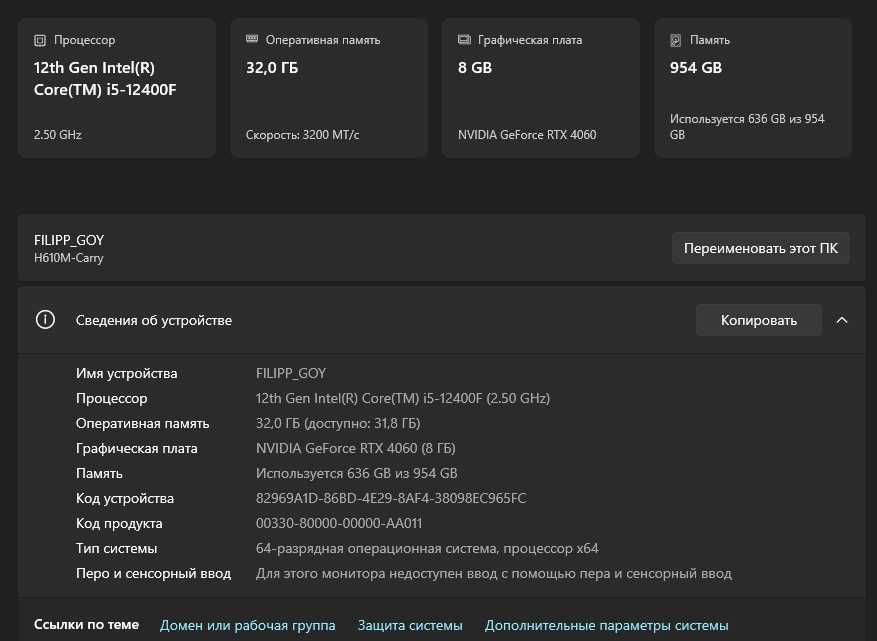Select the device name value FILIPP_GOY in list
This screenshot has height=641, width=877.
tap(291, 374)
